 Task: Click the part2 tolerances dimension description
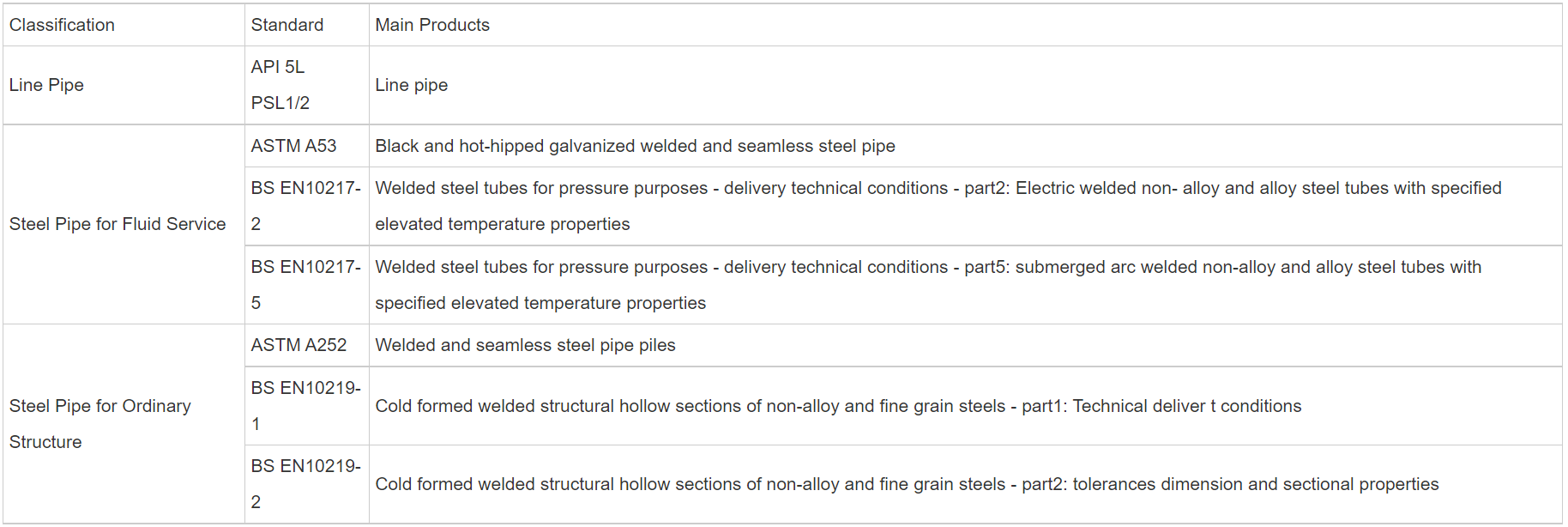(907, 484)
